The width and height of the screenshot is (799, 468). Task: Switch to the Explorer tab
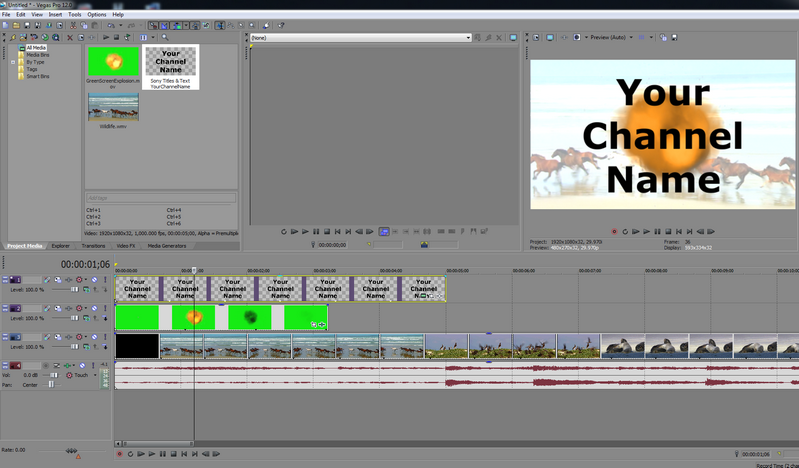pos(60,246)
